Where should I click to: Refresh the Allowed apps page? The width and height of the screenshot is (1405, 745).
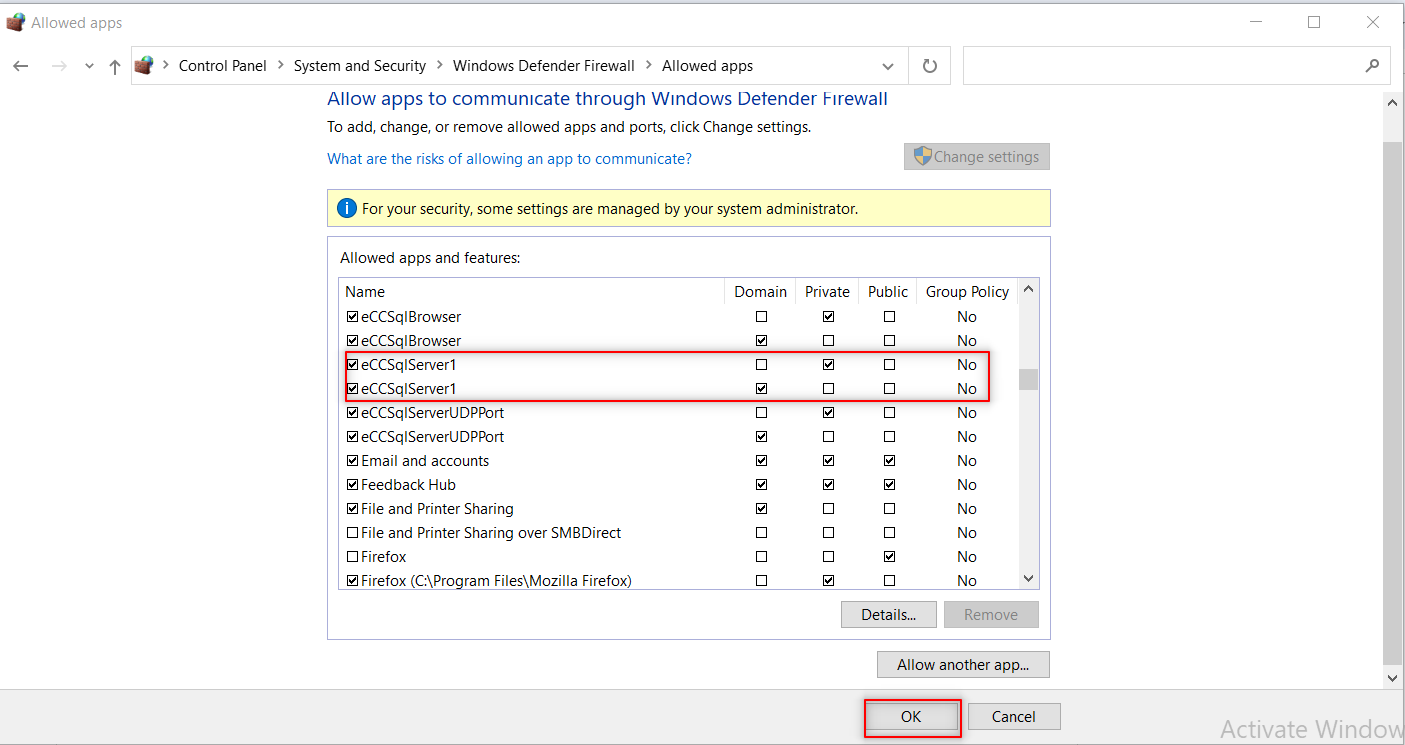(930, 66)
